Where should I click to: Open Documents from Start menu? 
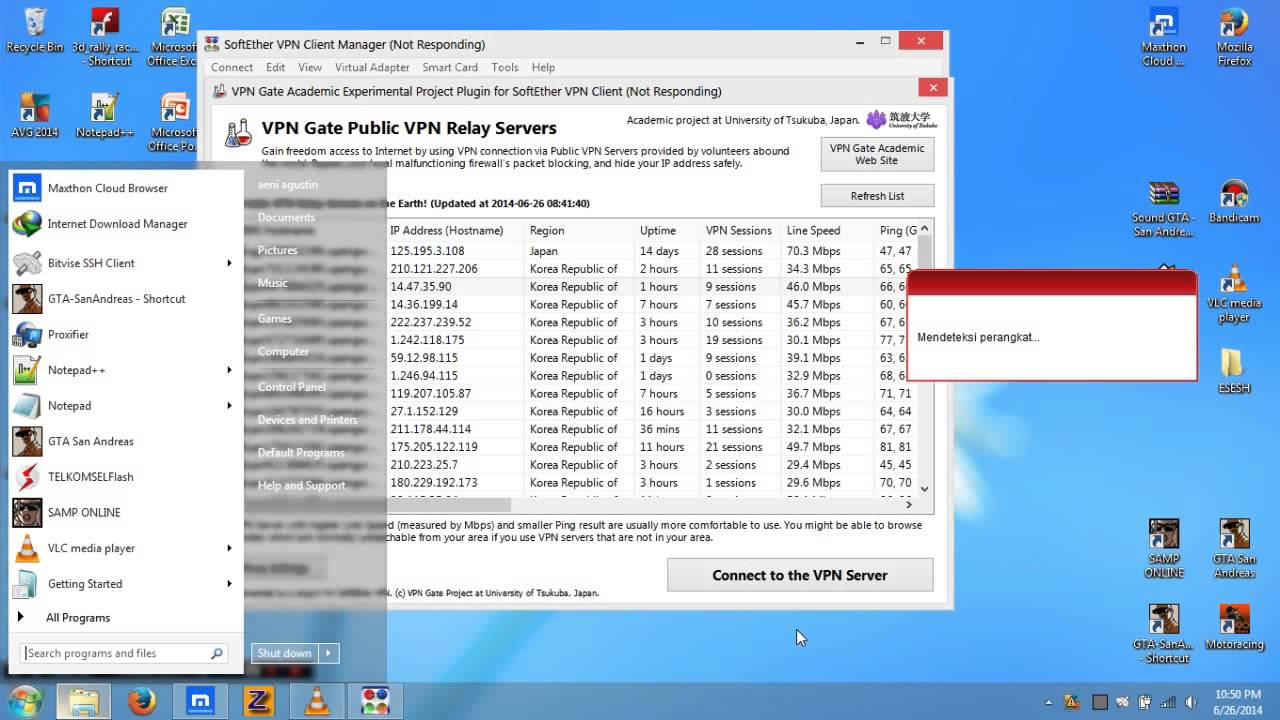[286, 217]
